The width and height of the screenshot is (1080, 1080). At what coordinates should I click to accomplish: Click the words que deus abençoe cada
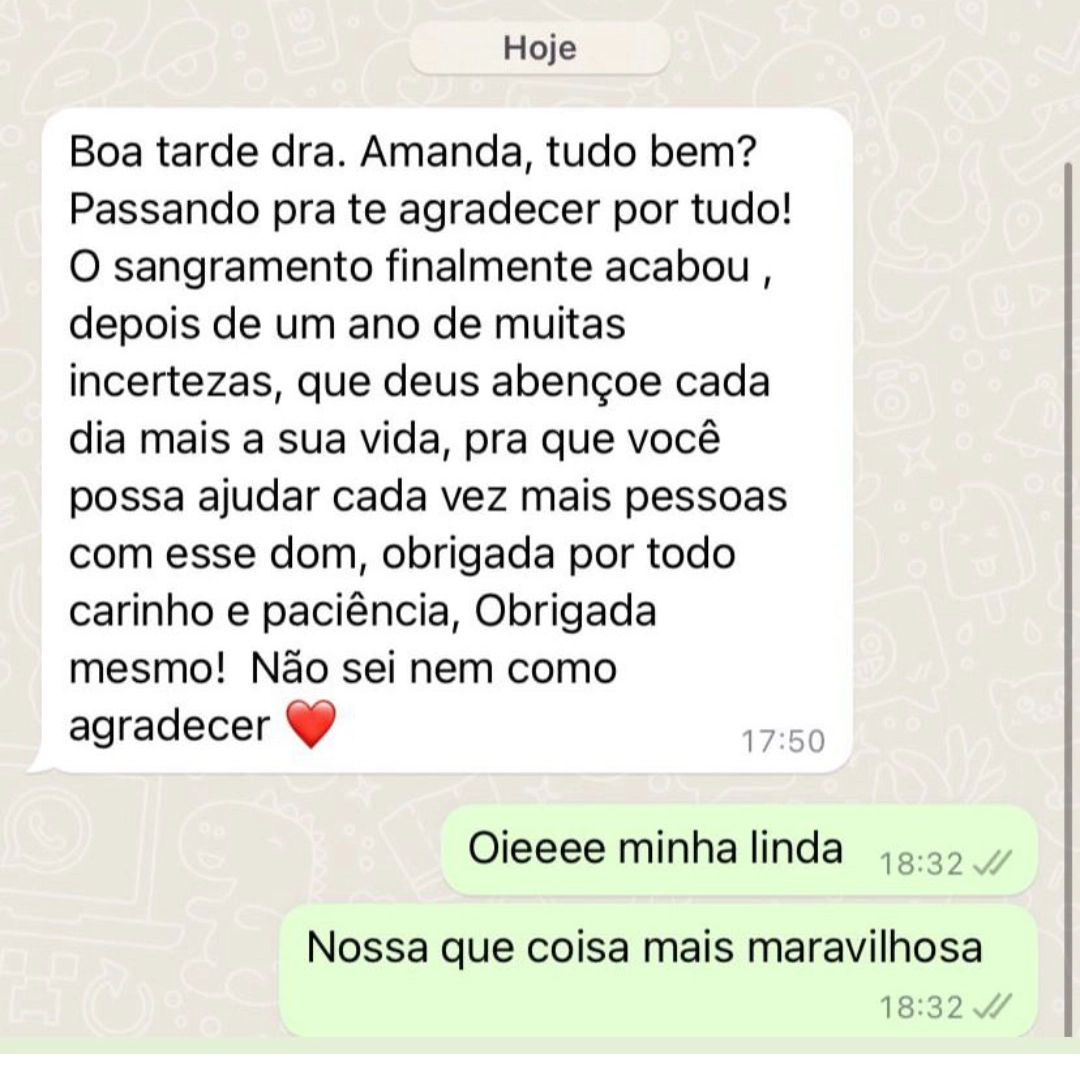click(534, 382)
